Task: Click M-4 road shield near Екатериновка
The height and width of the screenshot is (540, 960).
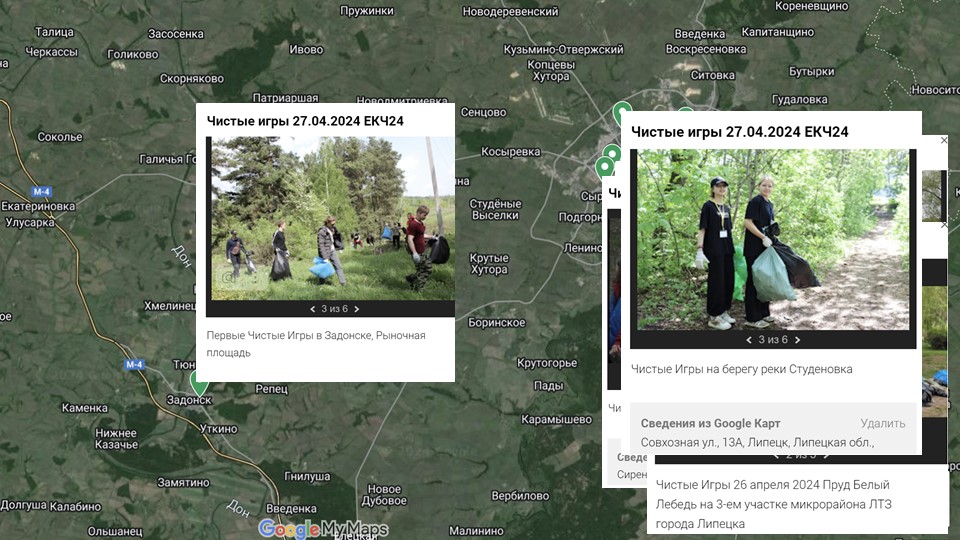Action: pos(42,192)
